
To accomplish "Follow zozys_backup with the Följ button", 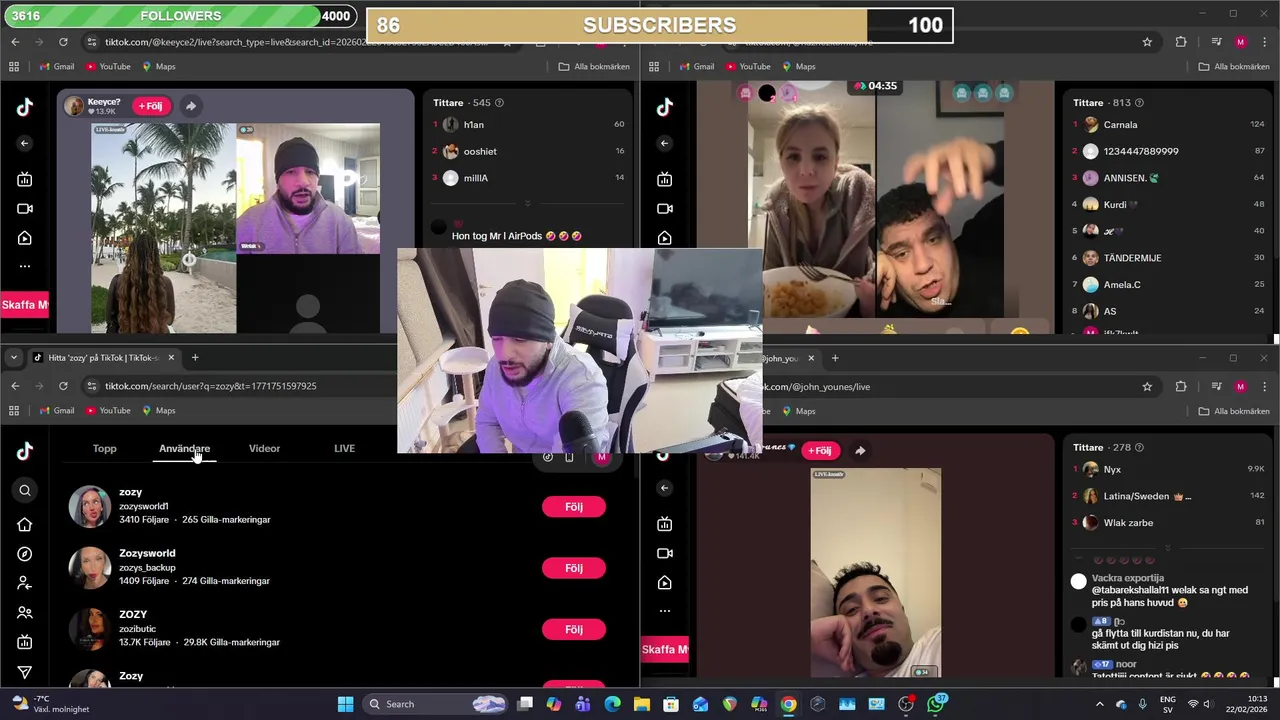I will pos(574,568).
